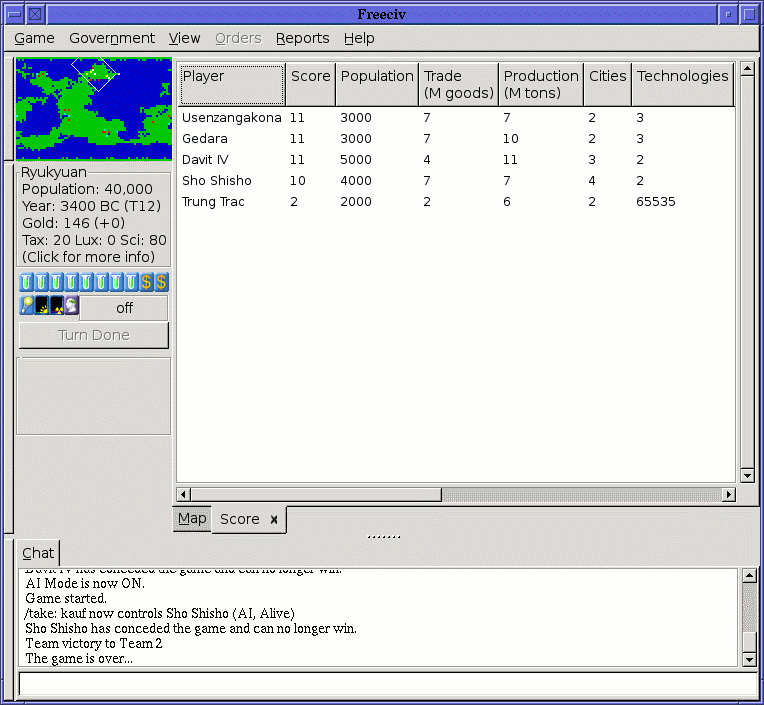This screenshot has height=705, width=764.
Task: Open the Reports menu
Action: tap(303, 38)
